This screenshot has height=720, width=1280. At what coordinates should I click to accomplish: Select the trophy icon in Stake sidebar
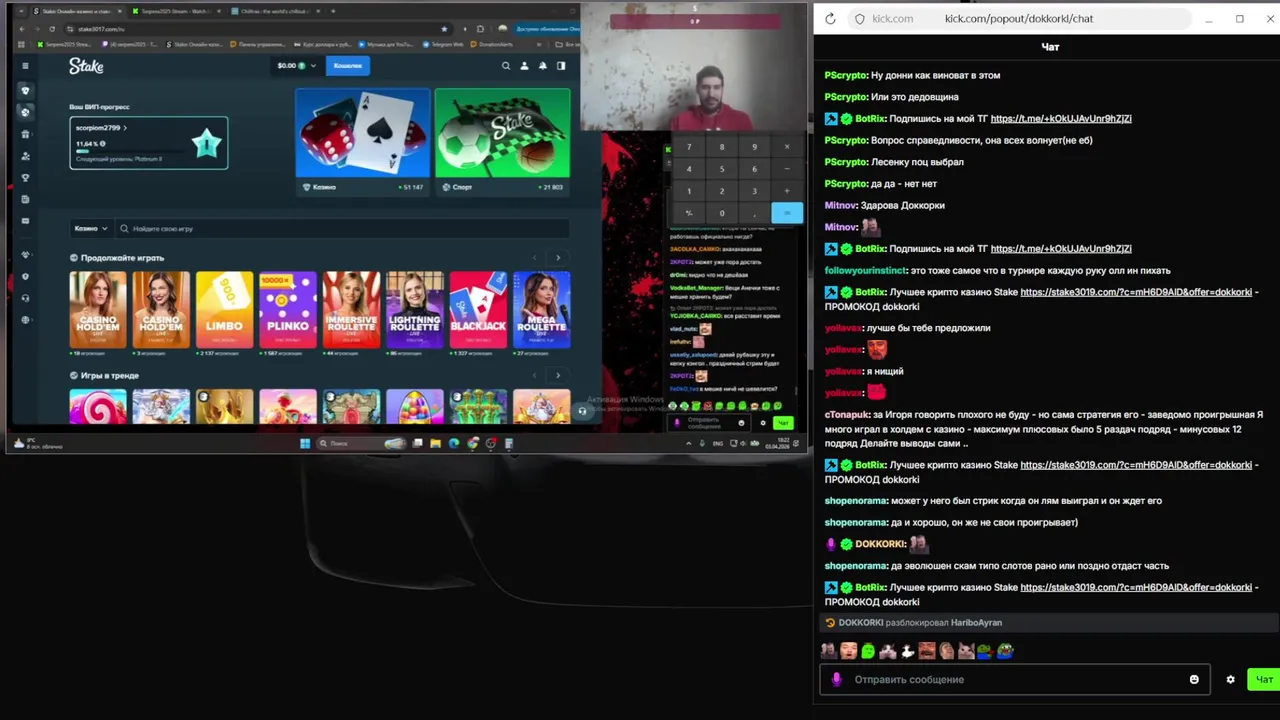[x=25, y=178]
